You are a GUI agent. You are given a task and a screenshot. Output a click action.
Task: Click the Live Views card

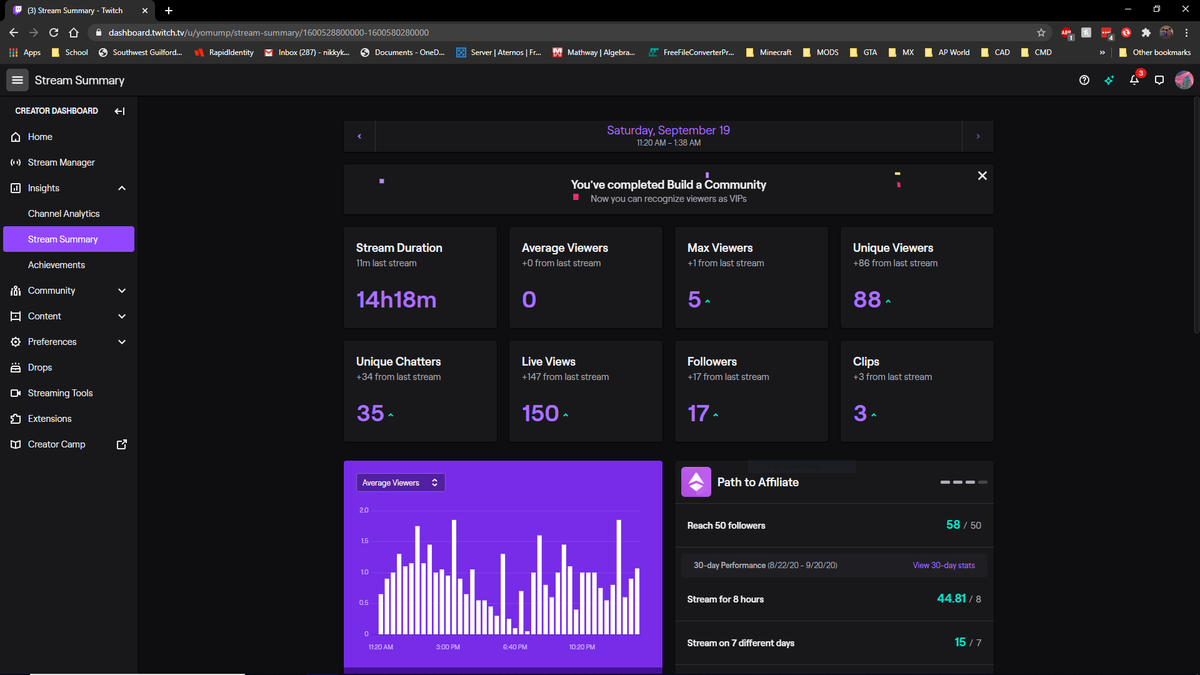coord(586,391)
